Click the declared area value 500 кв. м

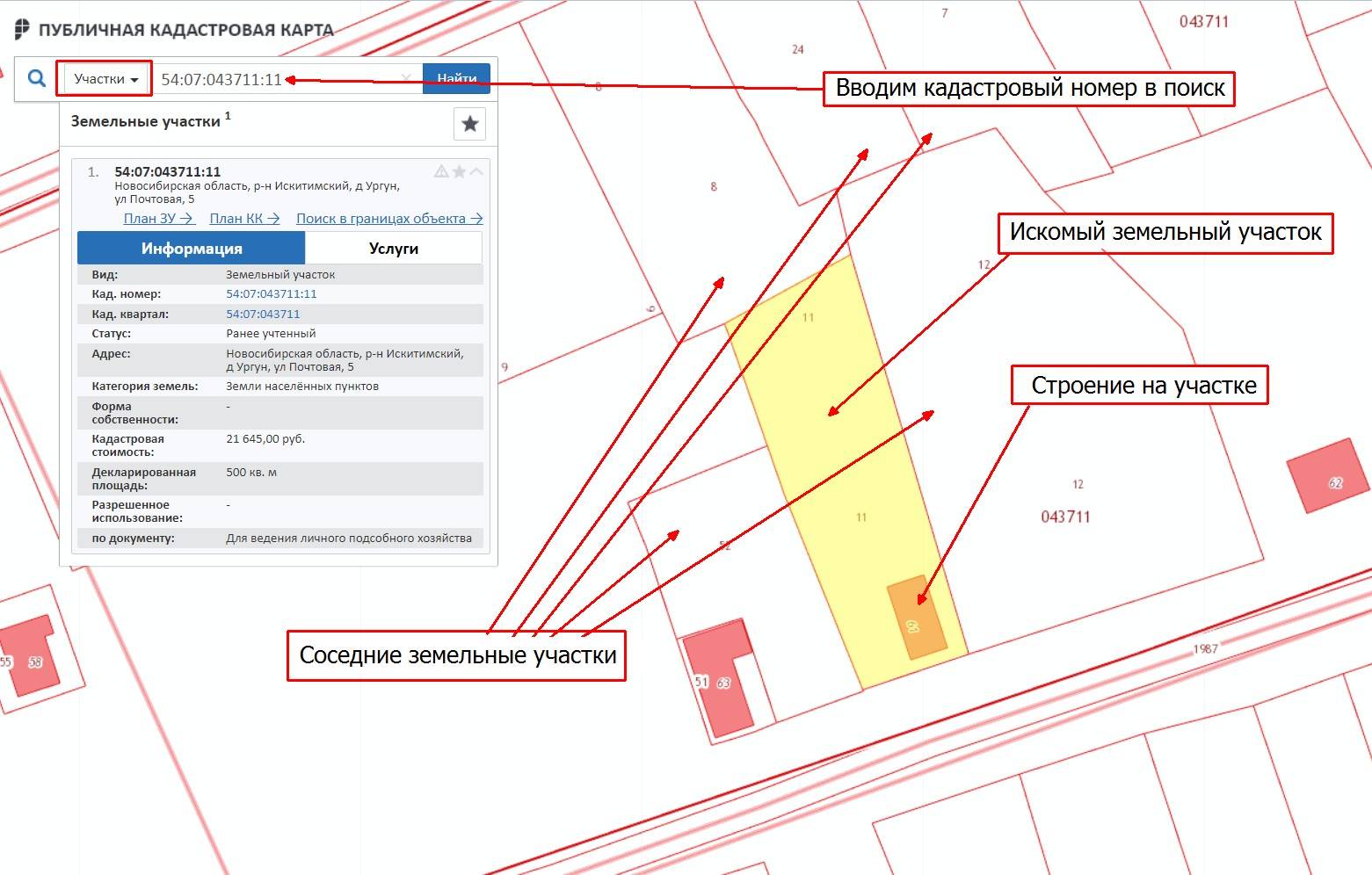pyautogui.click(x=251, y=473)
